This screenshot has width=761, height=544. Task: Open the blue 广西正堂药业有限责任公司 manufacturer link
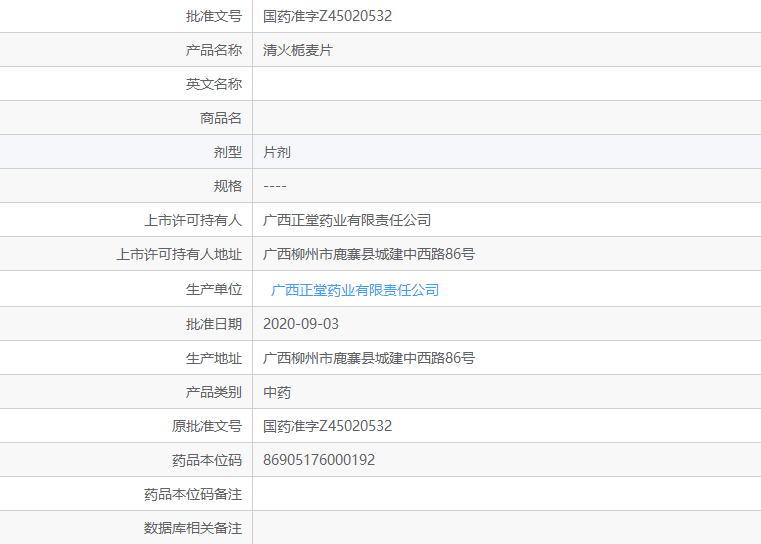[355, 290]
